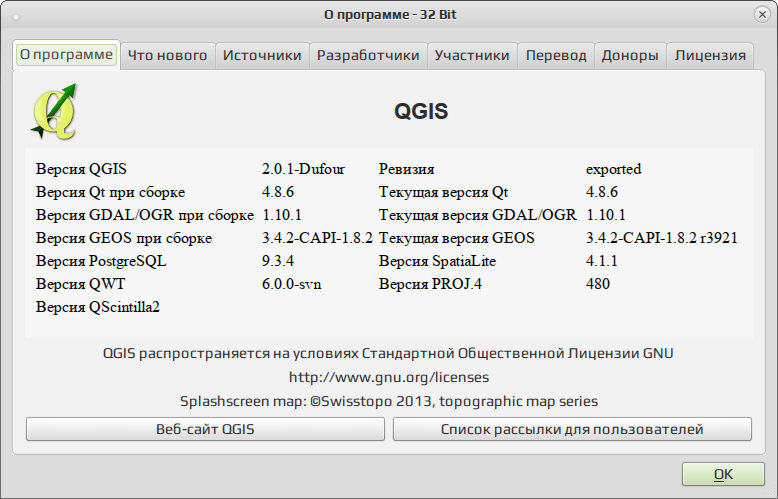Click the "3.4.2-CAPI-1.8.2 r3921" value

point(662,238)
